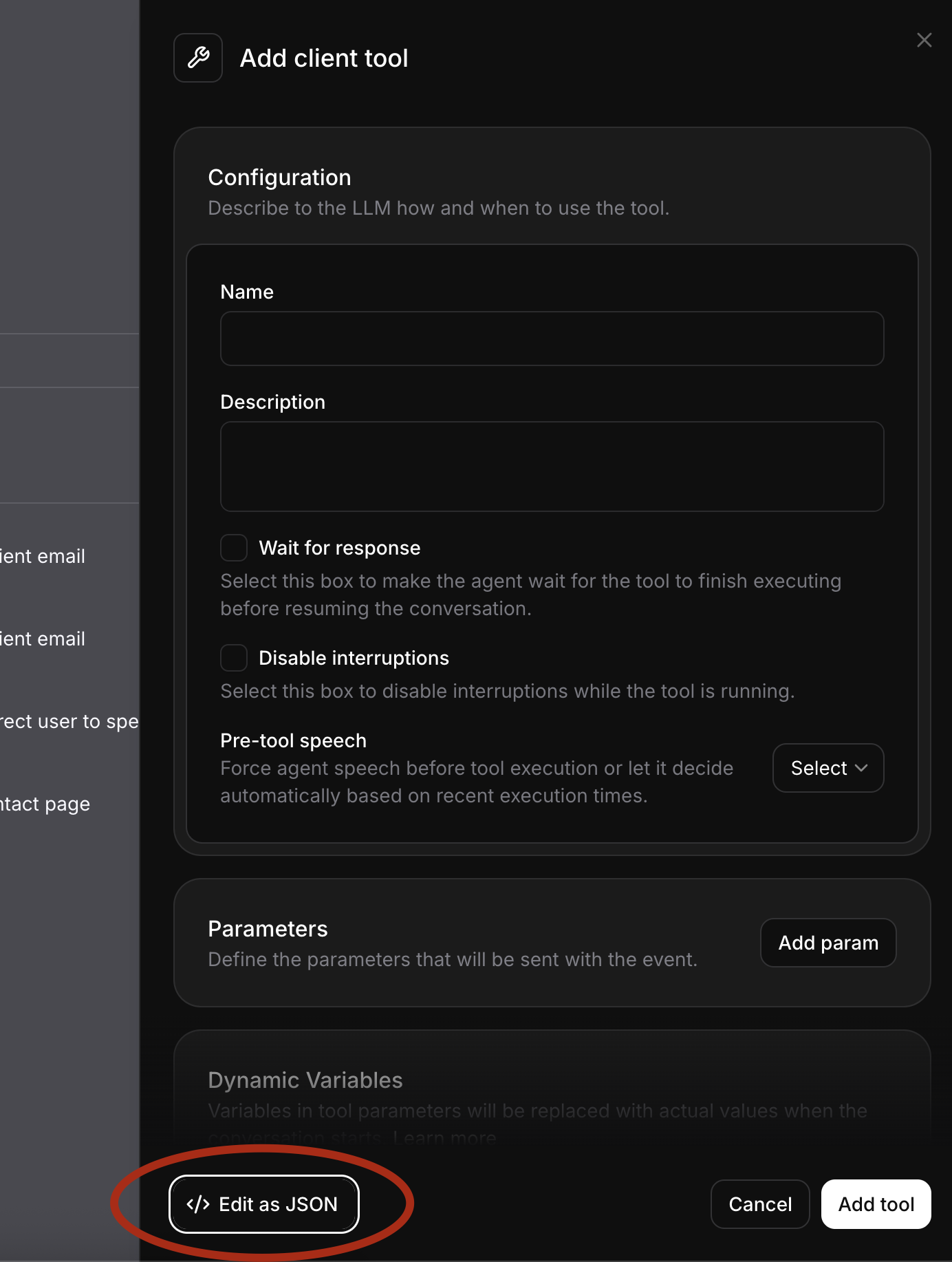Click the code brackets icon on Edit as JSON
The width and height of the screenshot is (952, 1262).
click(x=198, y=1204)
